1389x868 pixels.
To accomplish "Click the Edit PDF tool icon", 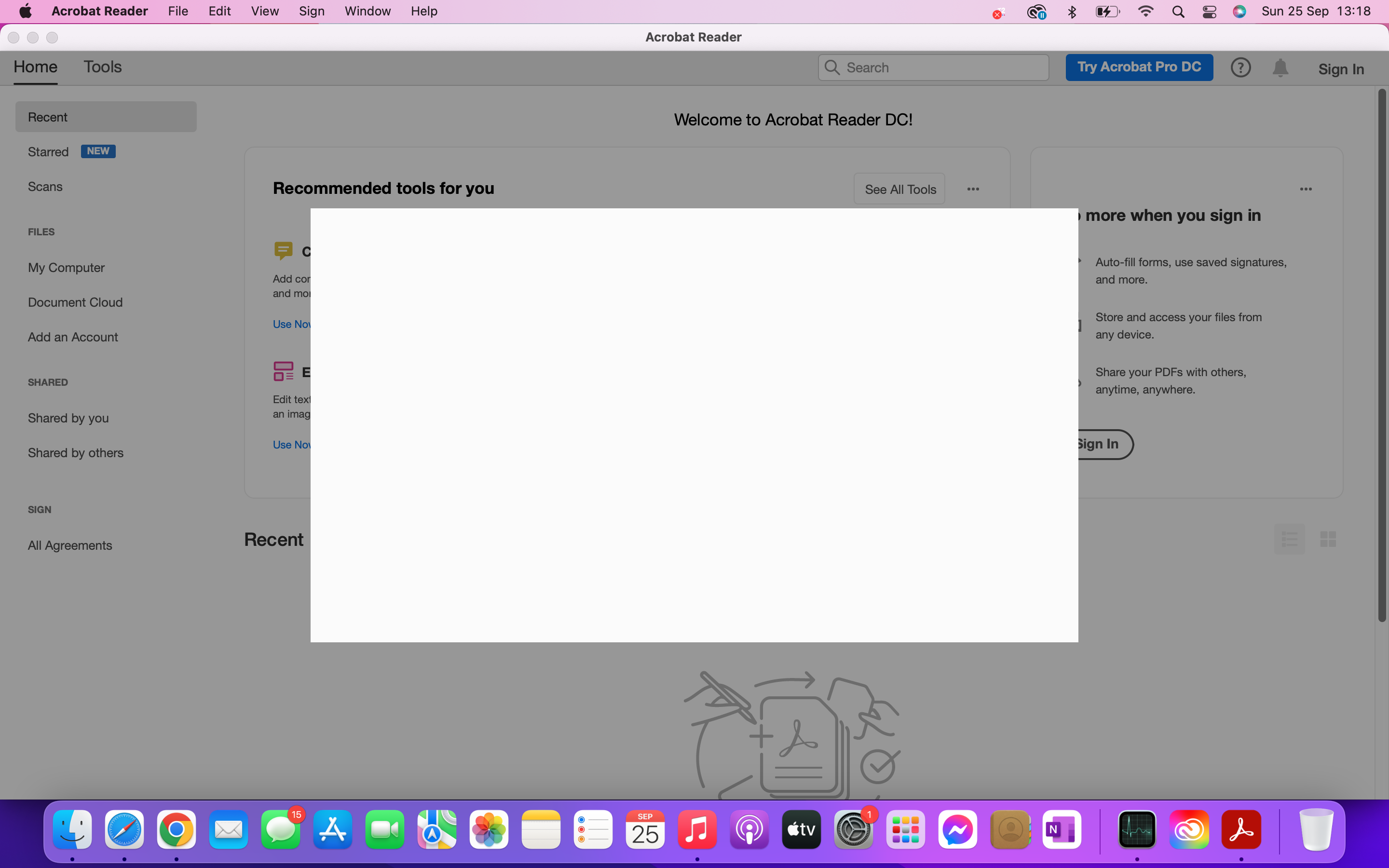I will [x=283, y=371].
